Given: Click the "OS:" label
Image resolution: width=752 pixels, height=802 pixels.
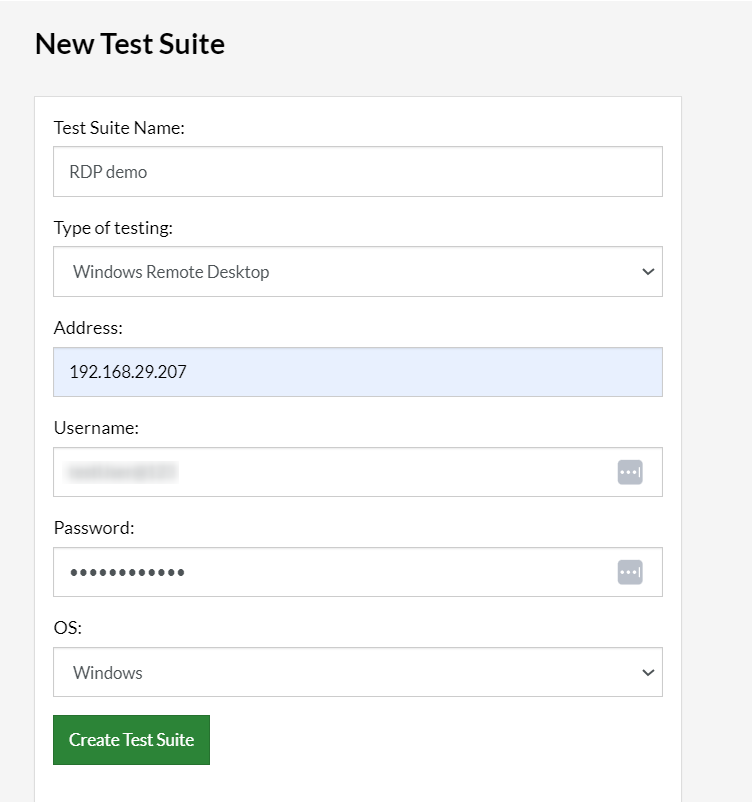Looking at the screenshot, I should point(68,628).
